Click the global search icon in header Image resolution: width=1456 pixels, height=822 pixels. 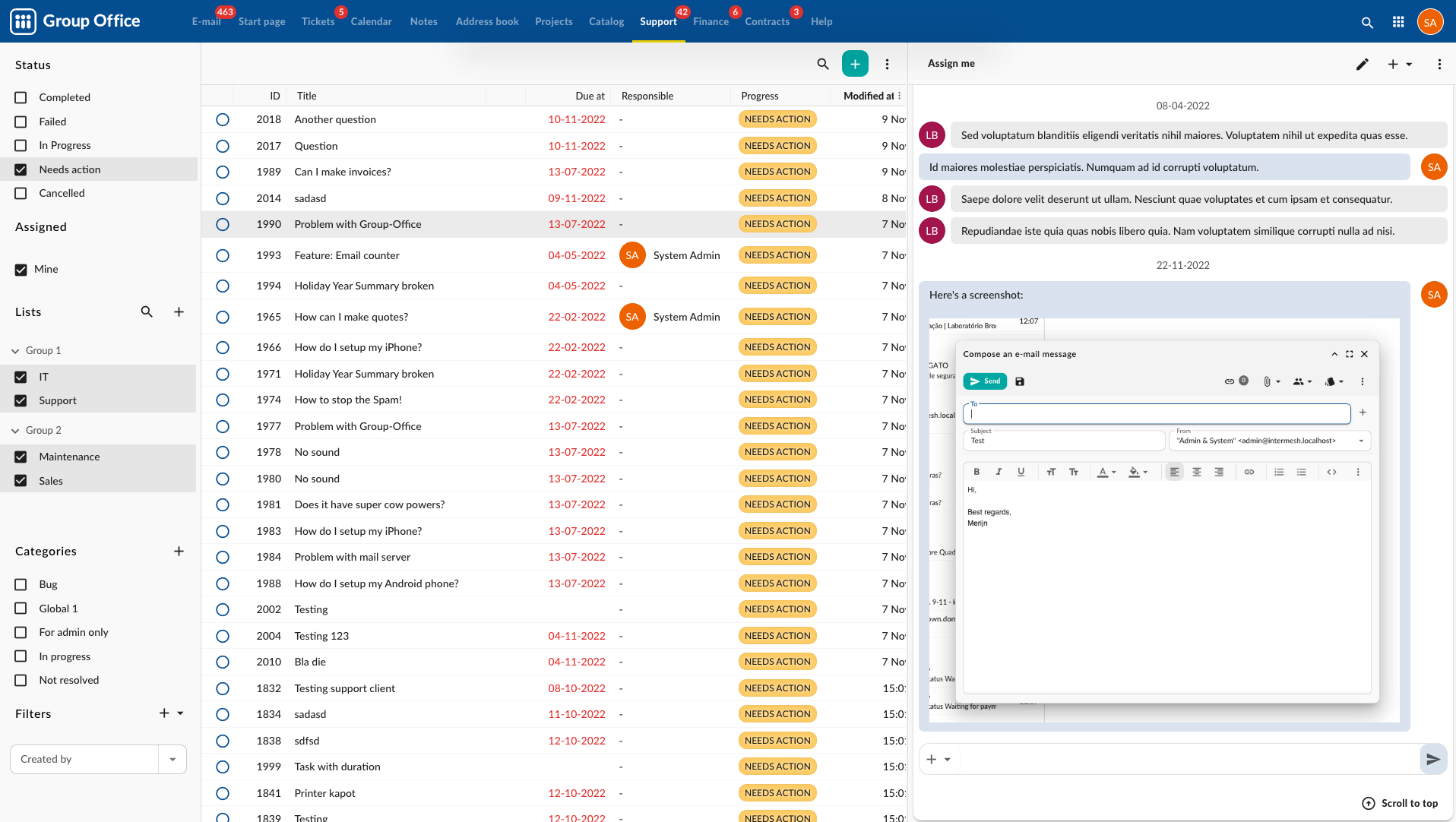(1367, 23)
